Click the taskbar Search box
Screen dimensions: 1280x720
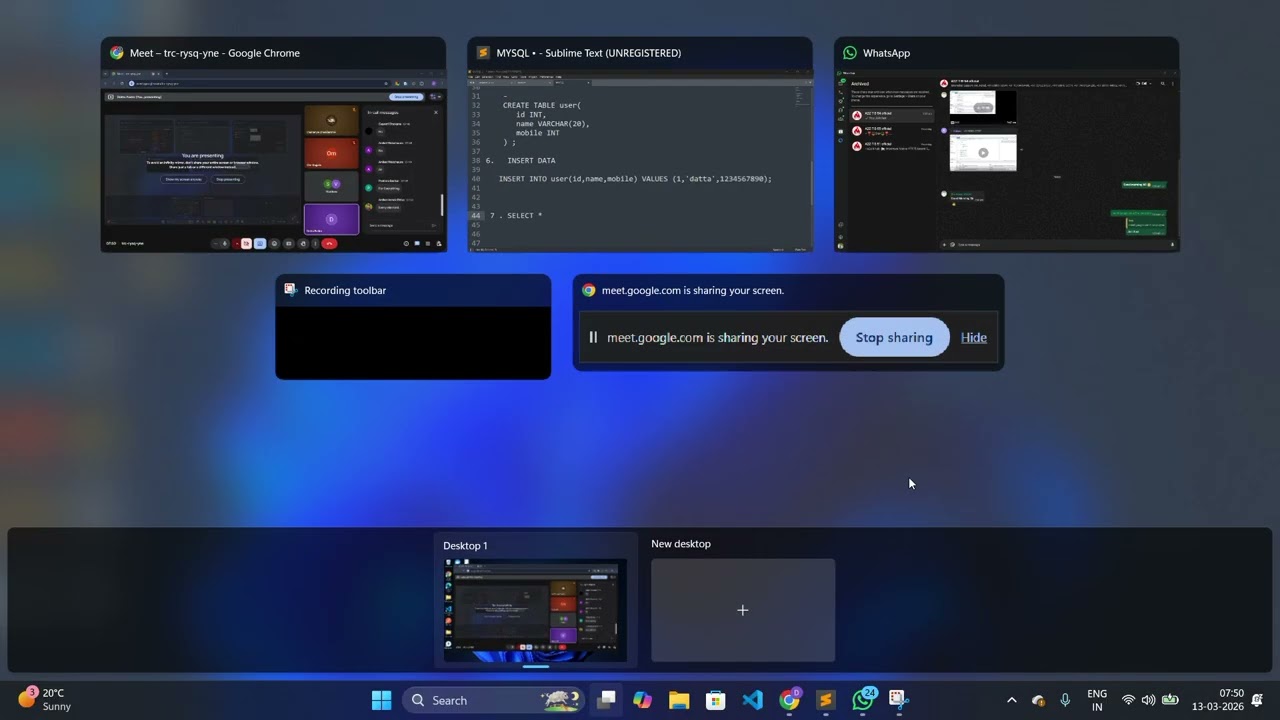[495, 700]
